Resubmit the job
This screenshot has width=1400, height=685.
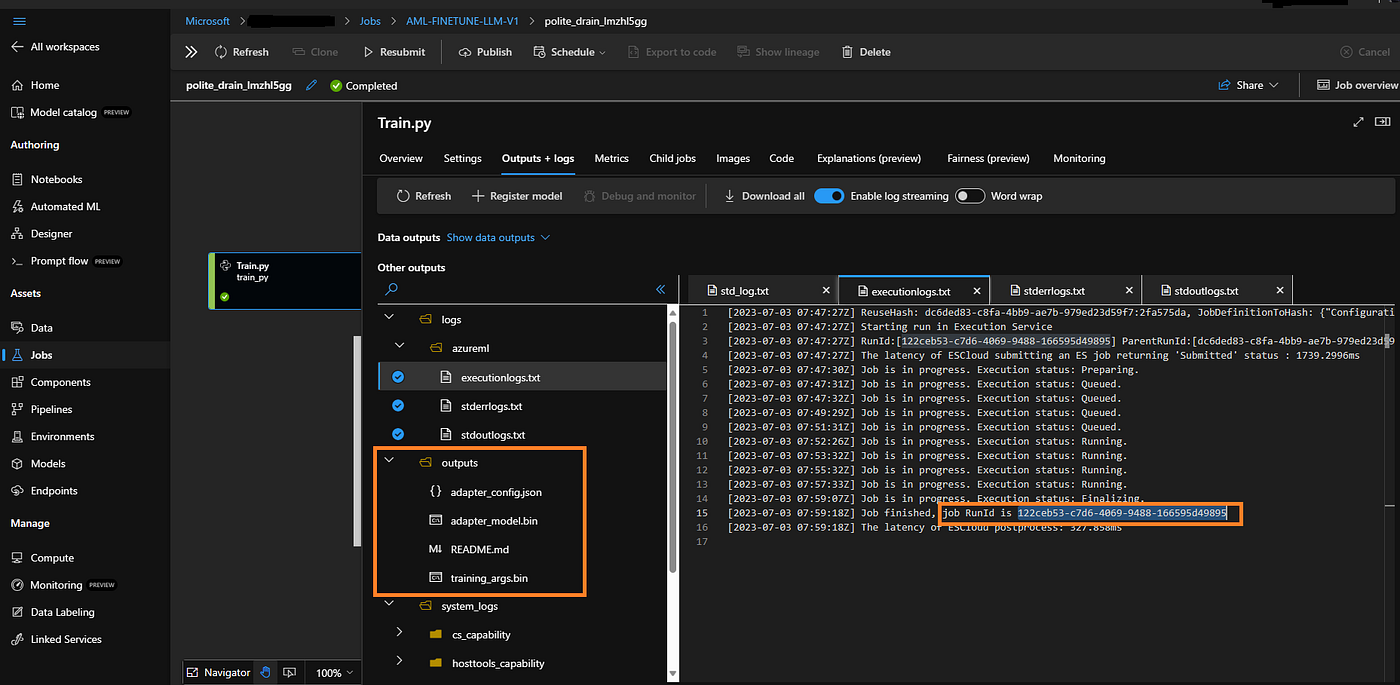(x=393, y=52)
